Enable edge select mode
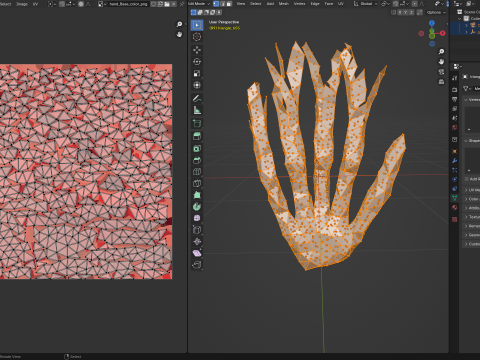The height and width of the screenshot is (360, 480). click(222, 4)
